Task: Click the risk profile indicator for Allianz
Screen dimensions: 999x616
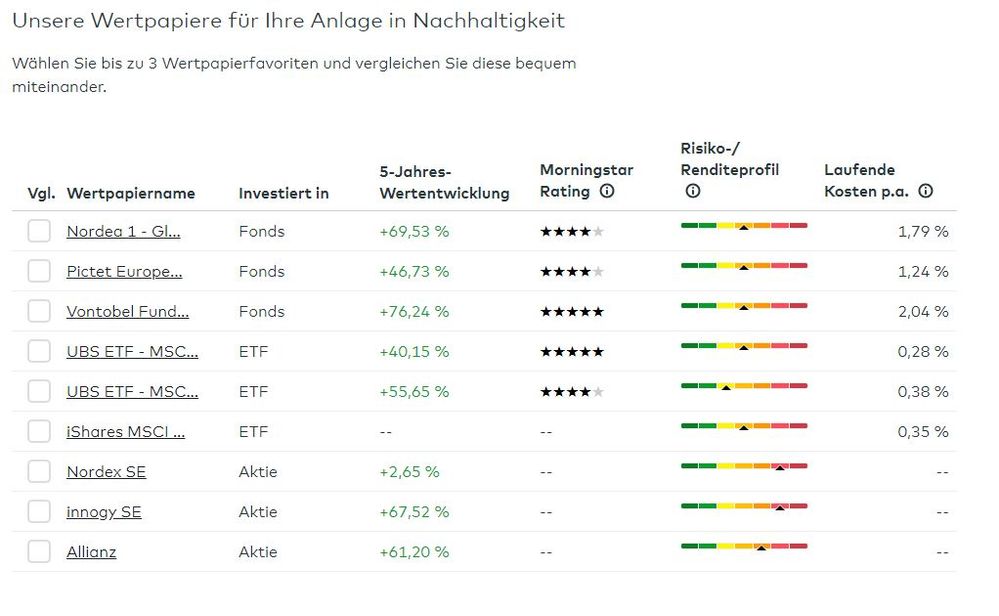Action: pos(743,547)
